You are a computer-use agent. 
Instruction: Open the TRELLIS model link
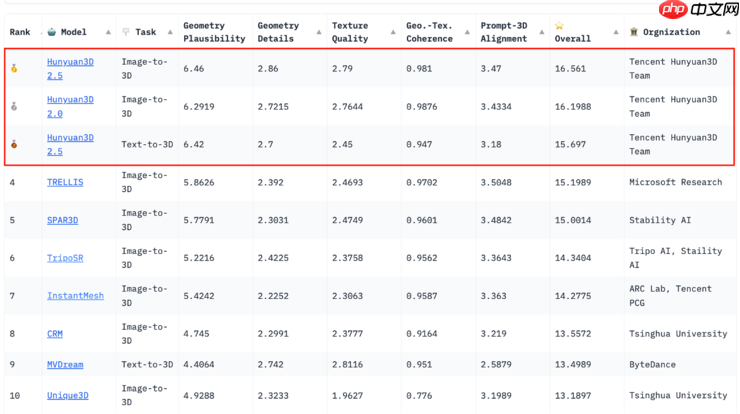click(65, 183)
